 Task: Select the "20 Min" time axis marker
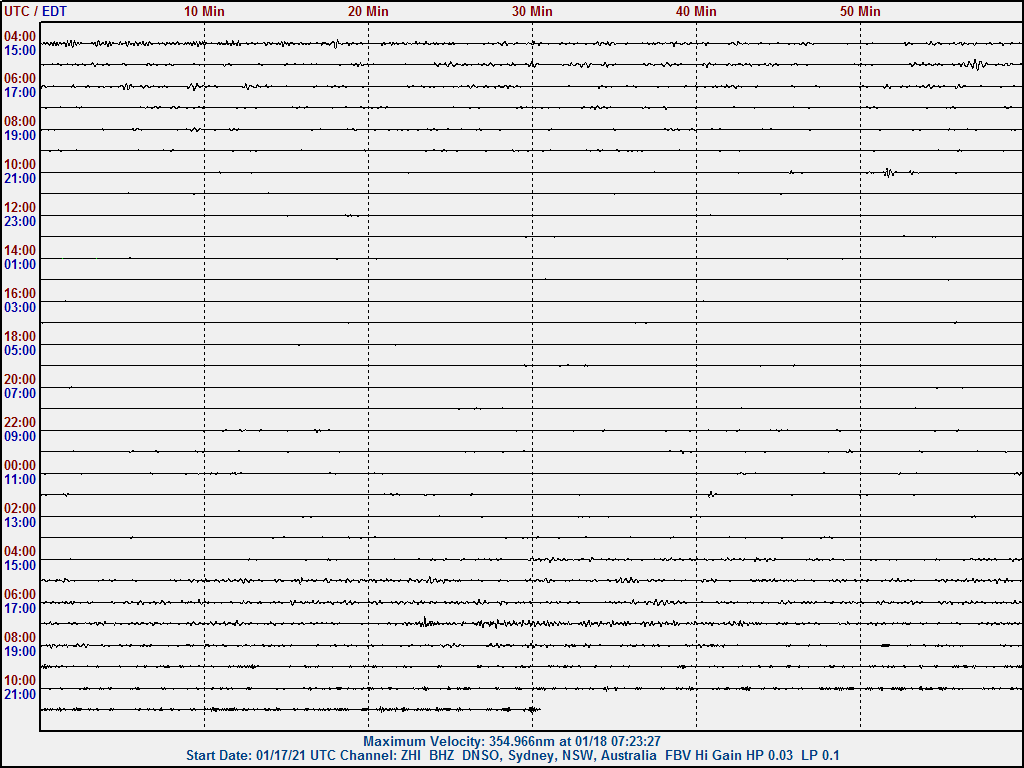(368, 11)
